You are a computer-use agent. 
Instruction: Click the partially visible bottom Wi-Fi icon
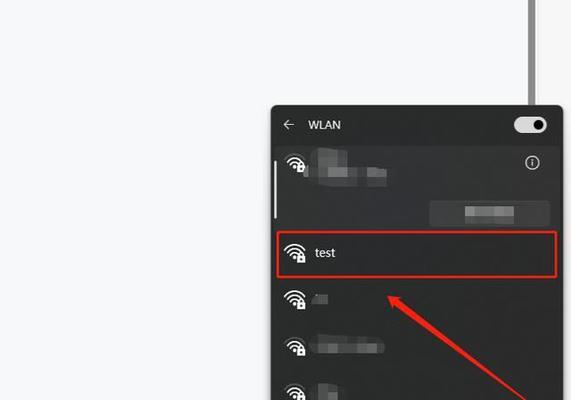295,392
